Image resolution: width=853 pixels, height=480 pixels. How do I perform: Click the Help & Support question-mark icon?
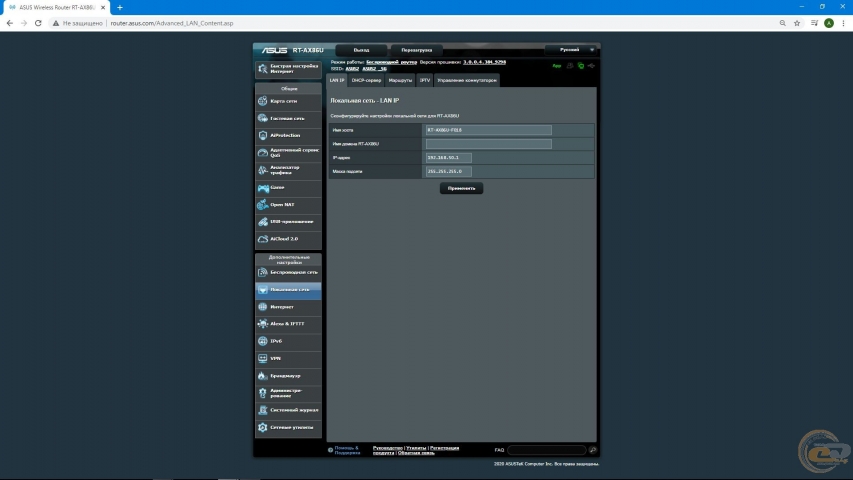click(330, 450)
